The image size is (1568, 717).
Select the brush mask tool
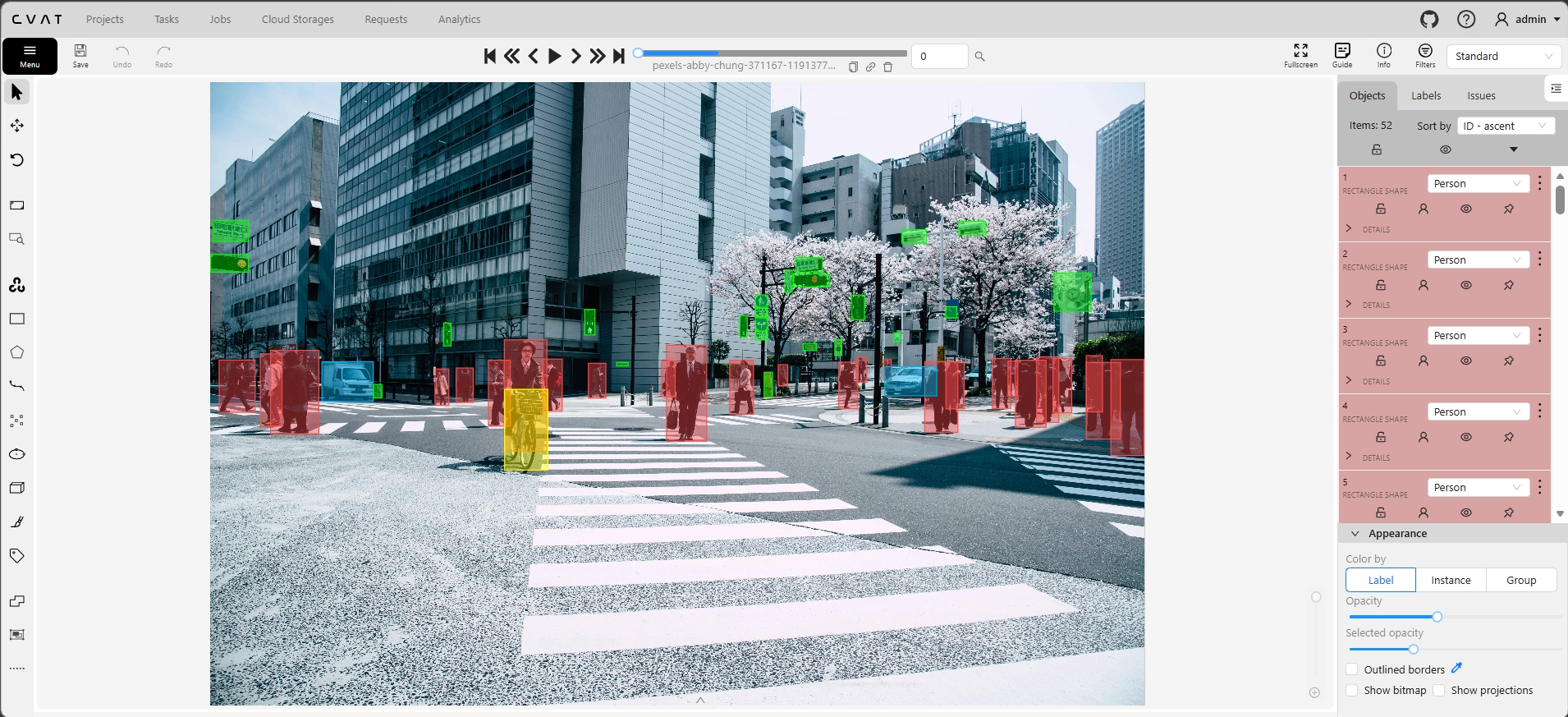(17, 522)
